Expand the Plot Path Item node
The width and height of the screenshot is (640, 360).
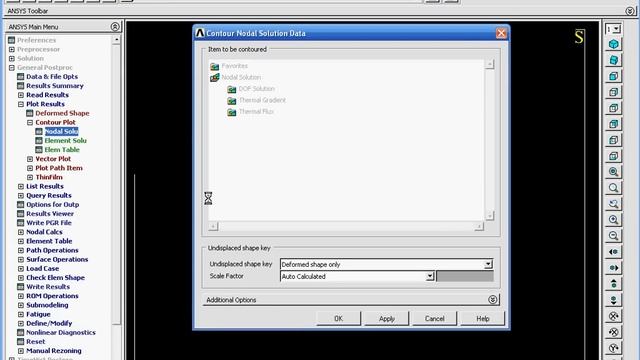click(x=30, y=168)
